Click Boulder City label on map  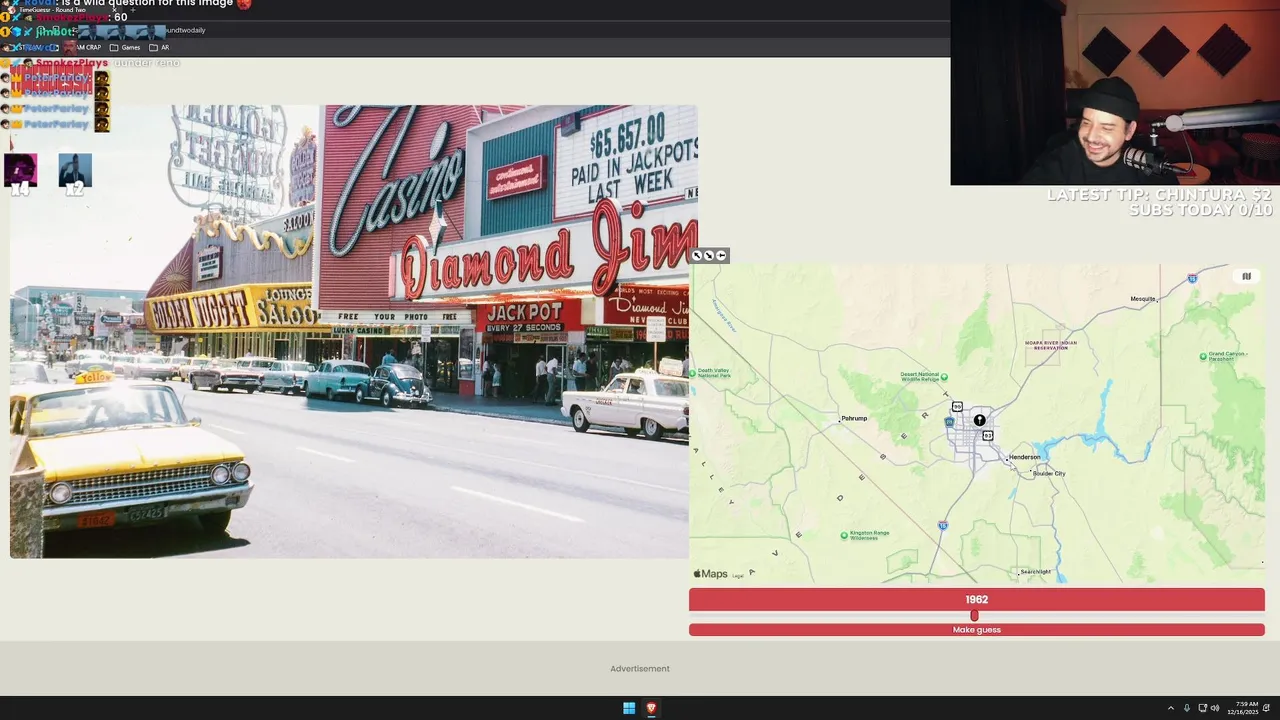(1049, 474)
